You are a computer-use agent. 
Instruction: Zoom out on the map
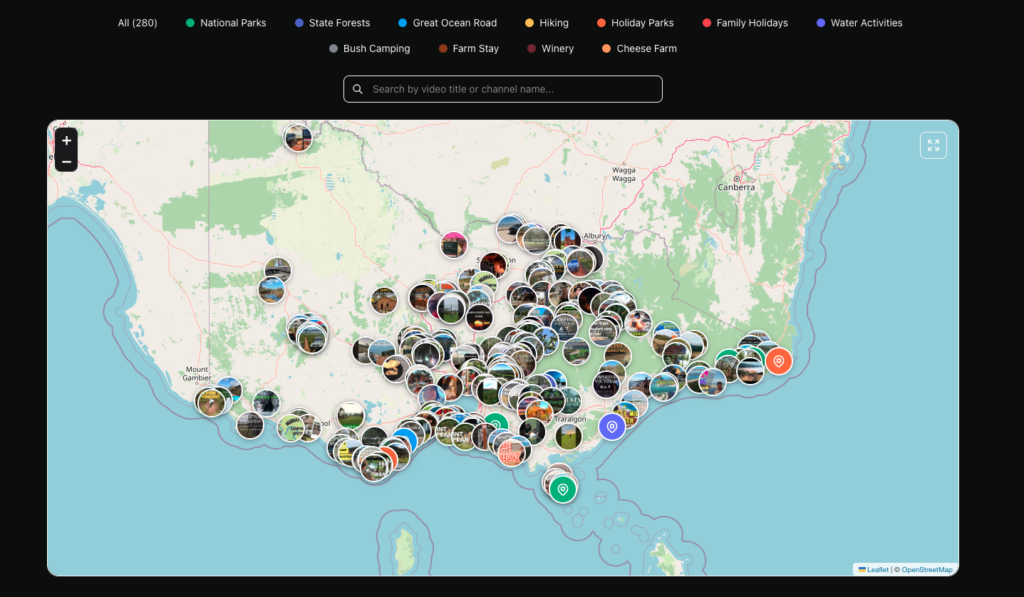(x=66, y=161)
